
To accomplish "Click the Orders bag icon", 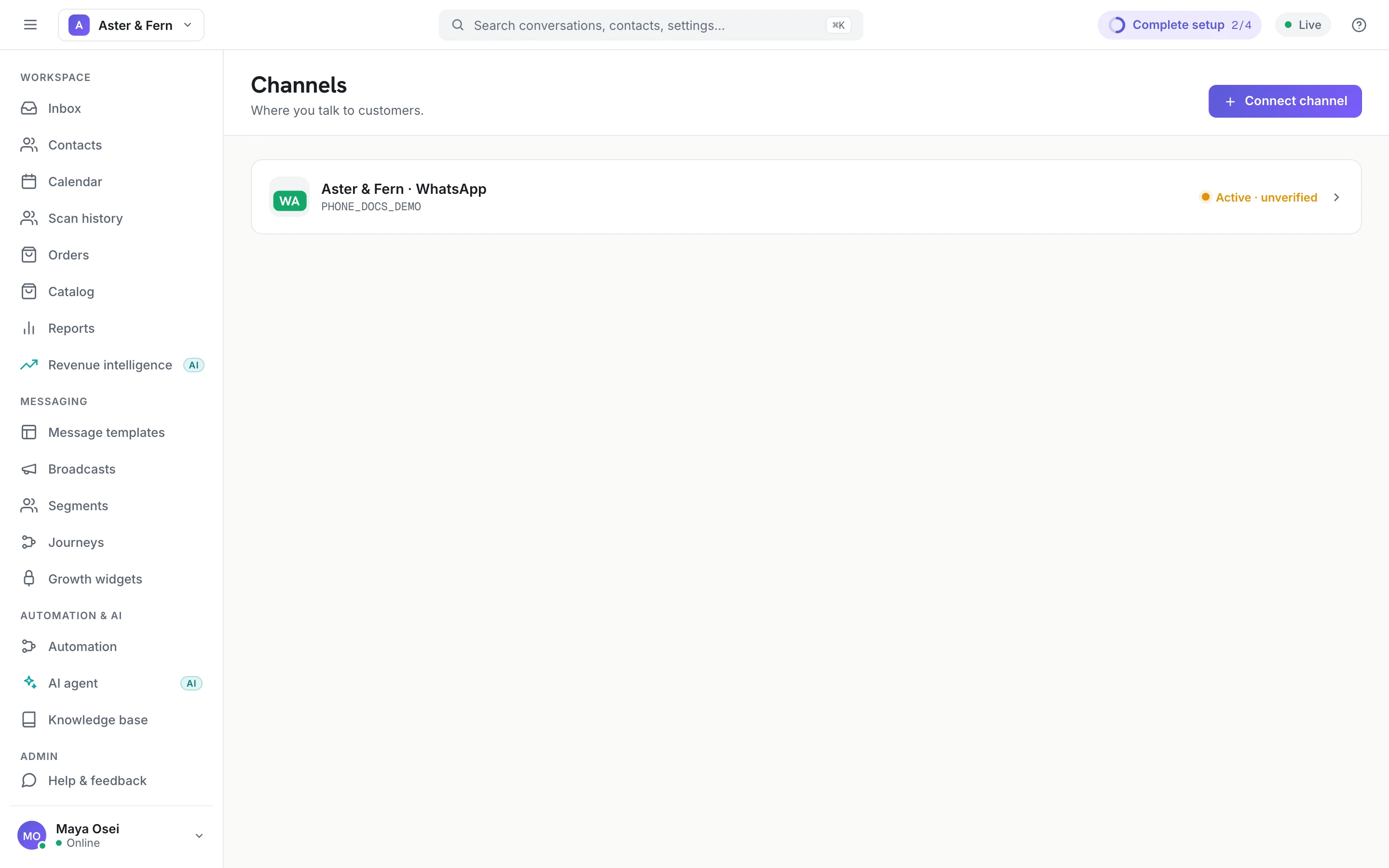I will click(29, 255).
